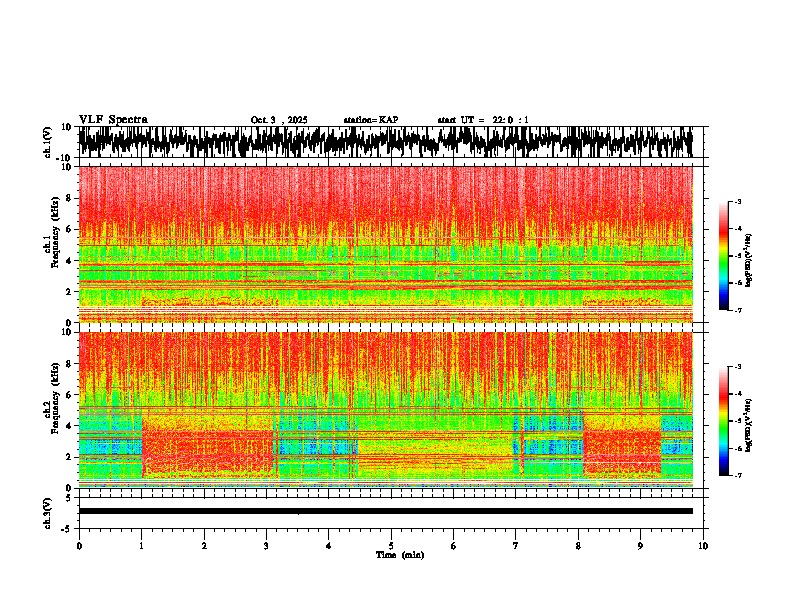Click the ch.3(V) flat black trace
This screenshot has height=612, width=792.
click(385, 511)
